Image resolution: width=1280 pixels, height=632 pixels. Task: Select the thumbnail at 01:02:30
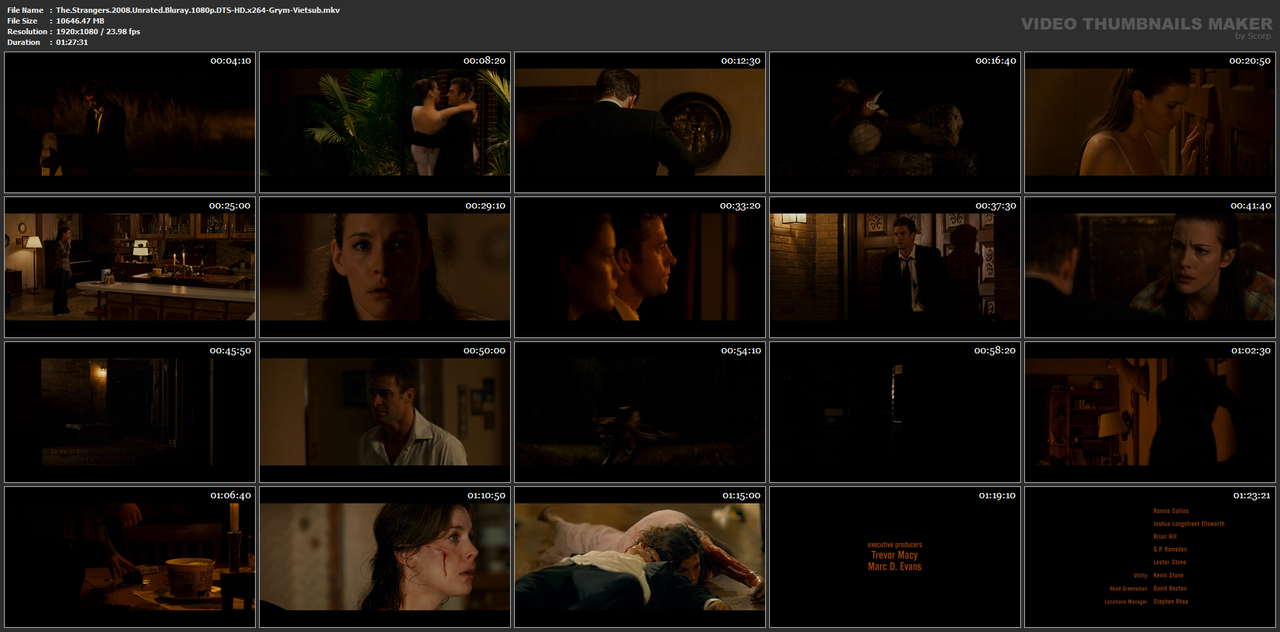pos(1150,412)
